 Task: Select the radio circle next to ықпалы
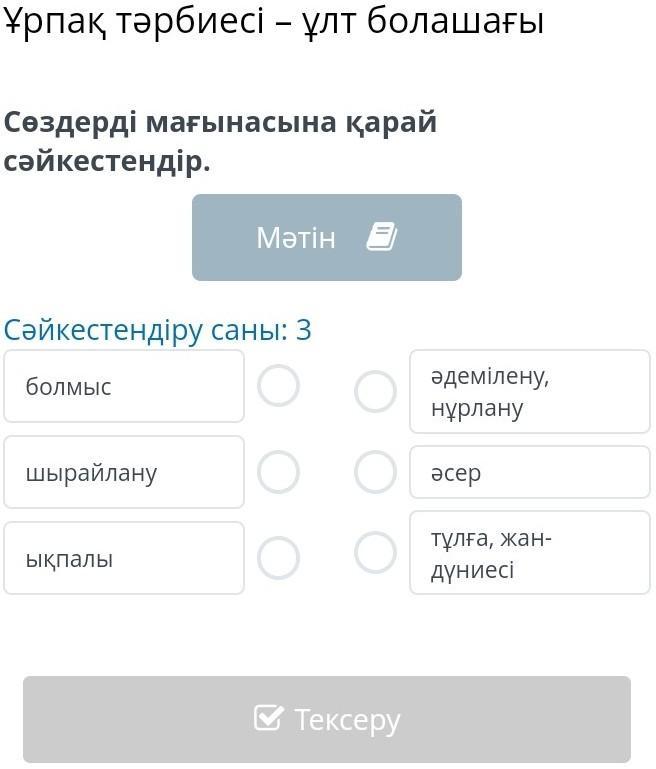278,558
